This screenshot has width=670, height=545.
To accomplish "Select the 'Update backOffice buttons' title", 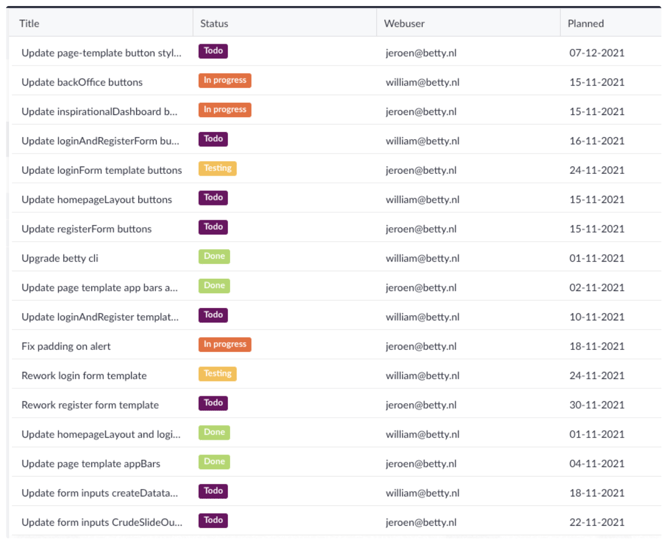I will coord(82,82).
